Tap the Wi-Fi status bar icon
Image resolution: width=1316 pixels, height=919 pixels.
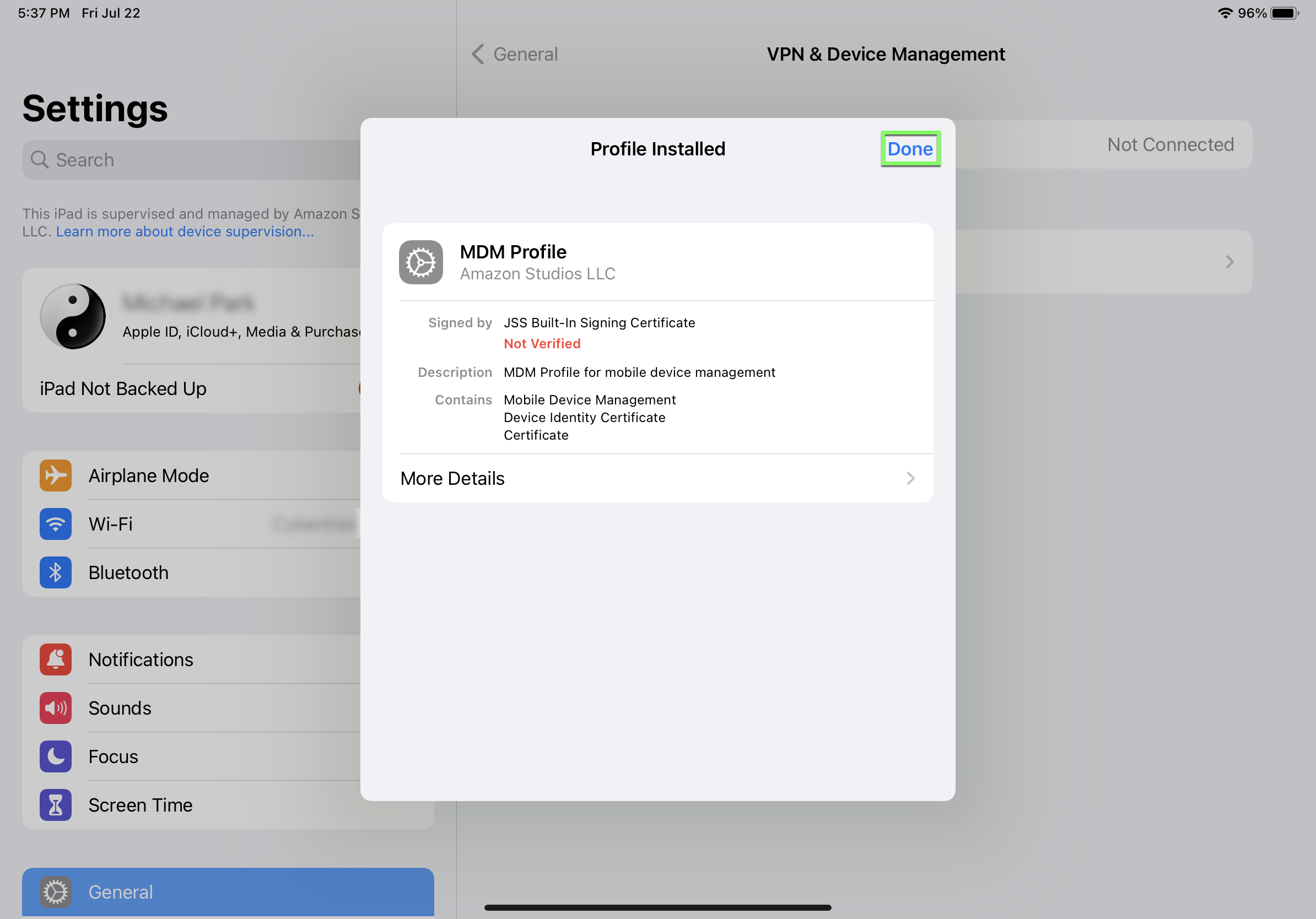tap(1225, 13)
